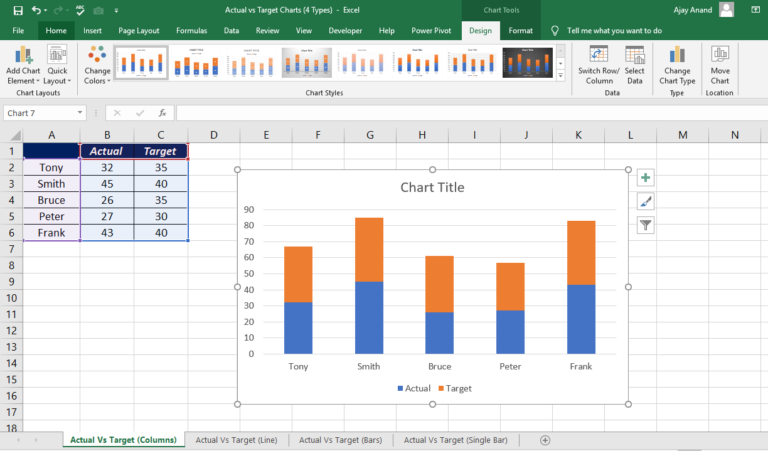Switch to the Insert tab
The image size is (768, 451).
click(x=92, y=30)
